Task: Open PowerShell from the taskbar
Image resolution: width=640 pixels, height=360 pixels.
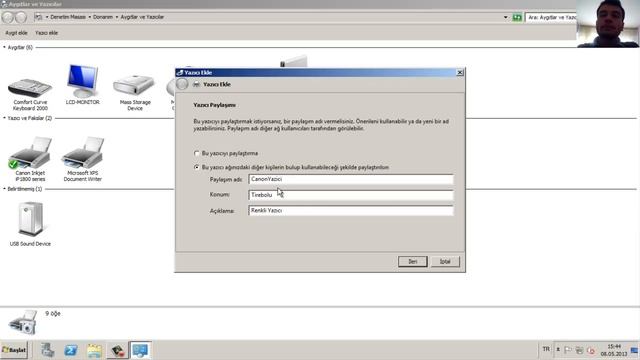Action: point(71,350)
